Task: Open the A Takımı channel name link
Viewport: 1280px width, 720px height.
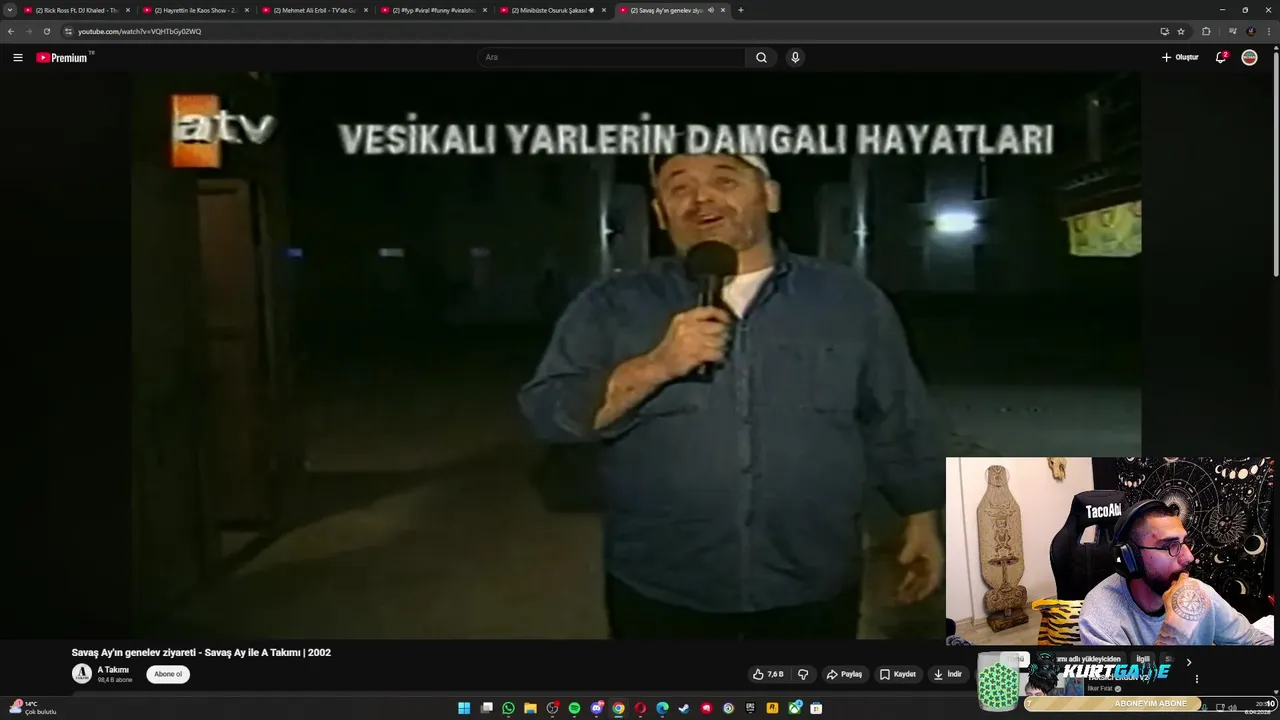Action: [113, 670]
